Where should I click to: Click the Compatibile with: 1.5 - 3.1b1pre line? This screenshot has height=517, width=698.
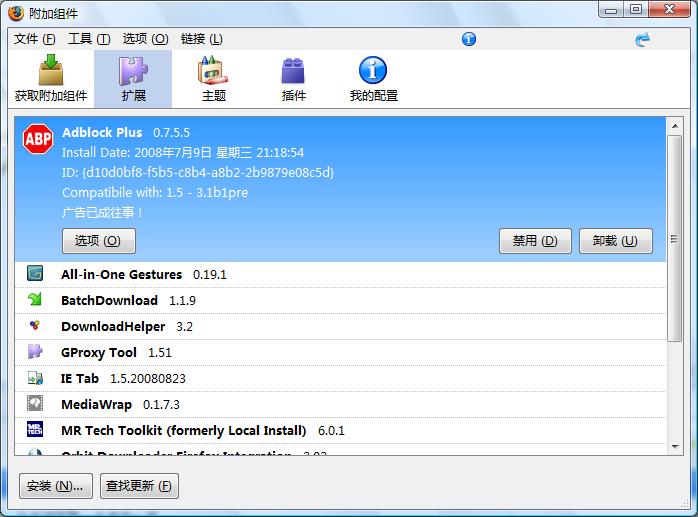pyautogui.click(x=155, y=192)
